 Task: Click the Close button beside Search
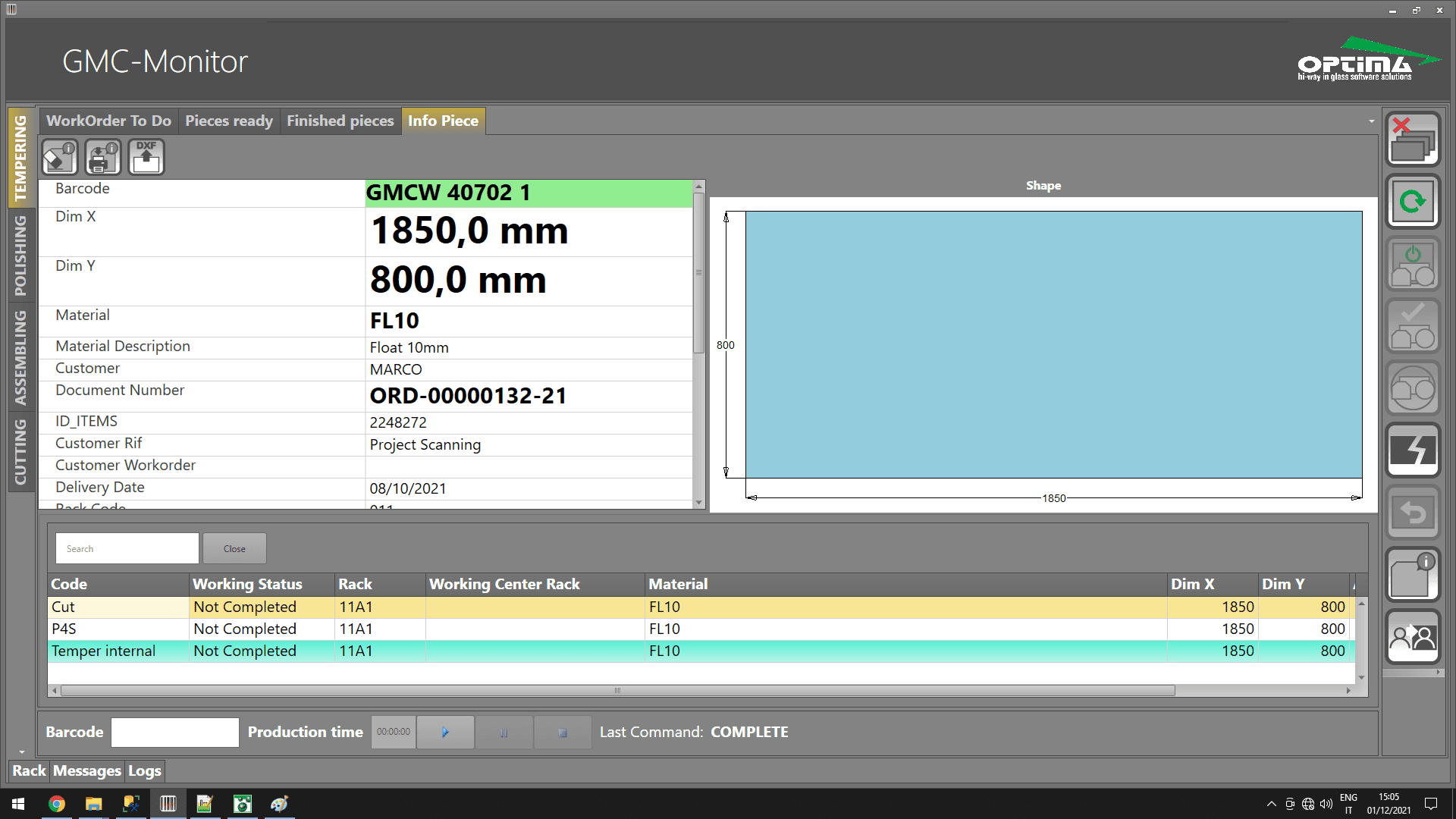pyautogui.click(x=234, y=548)
